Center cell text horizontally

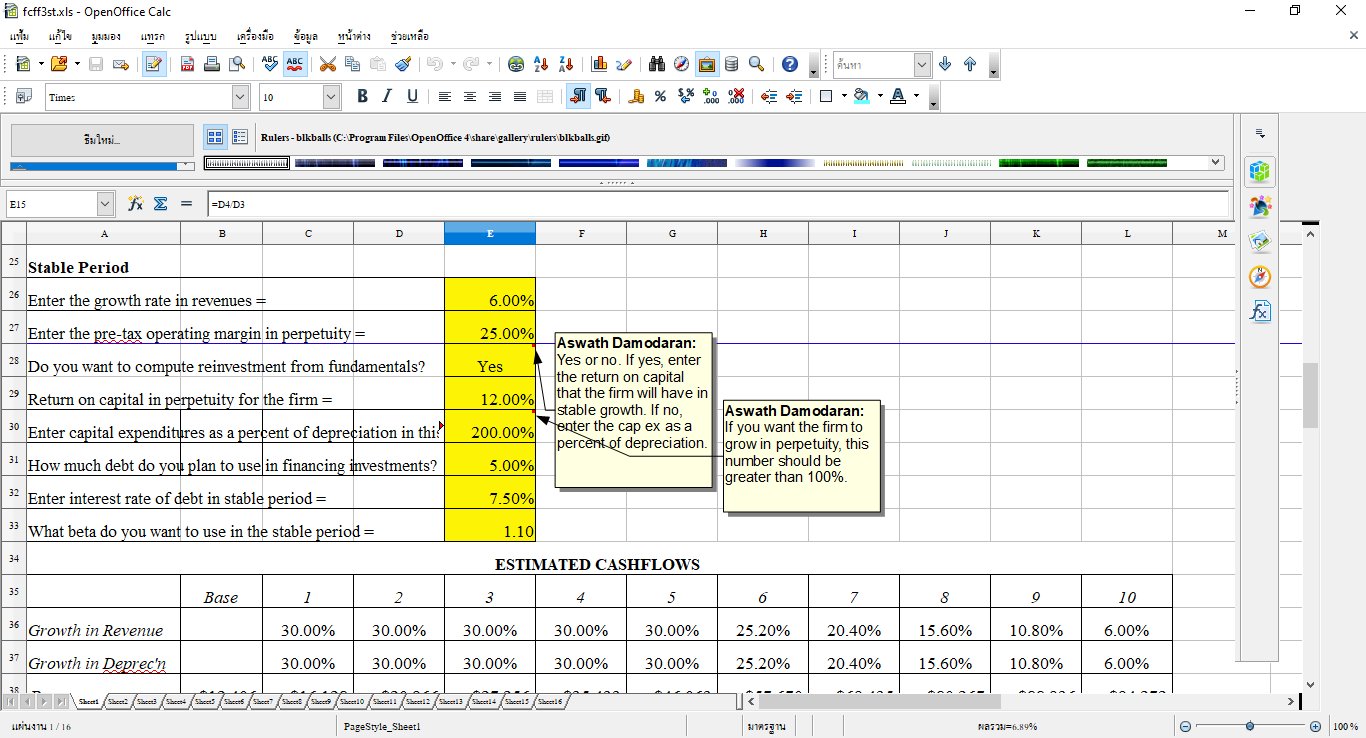click(x=470, y=96)
